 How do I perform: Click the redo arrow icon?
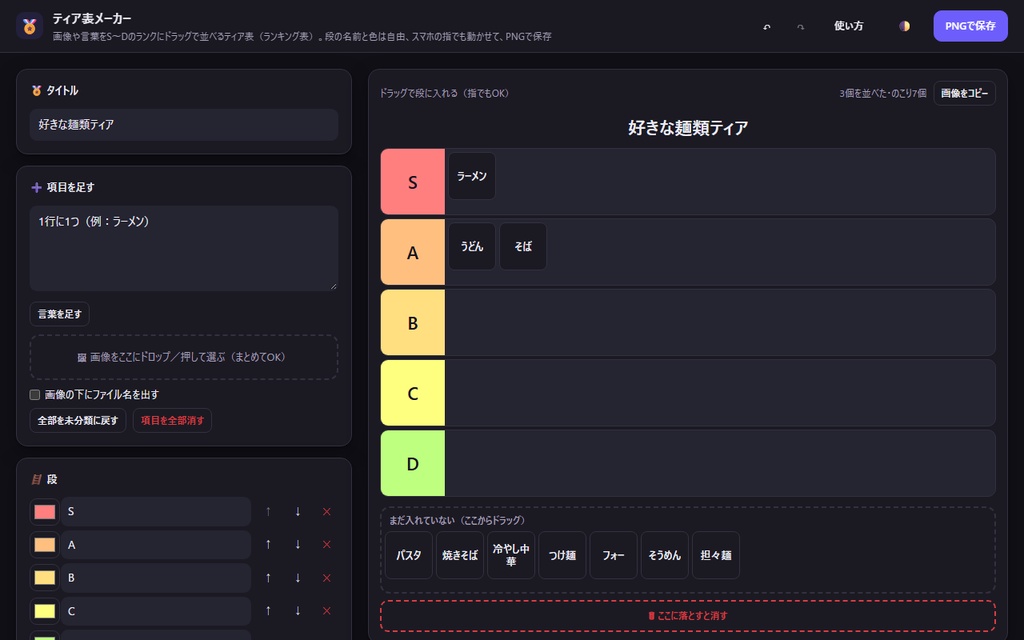800,26
